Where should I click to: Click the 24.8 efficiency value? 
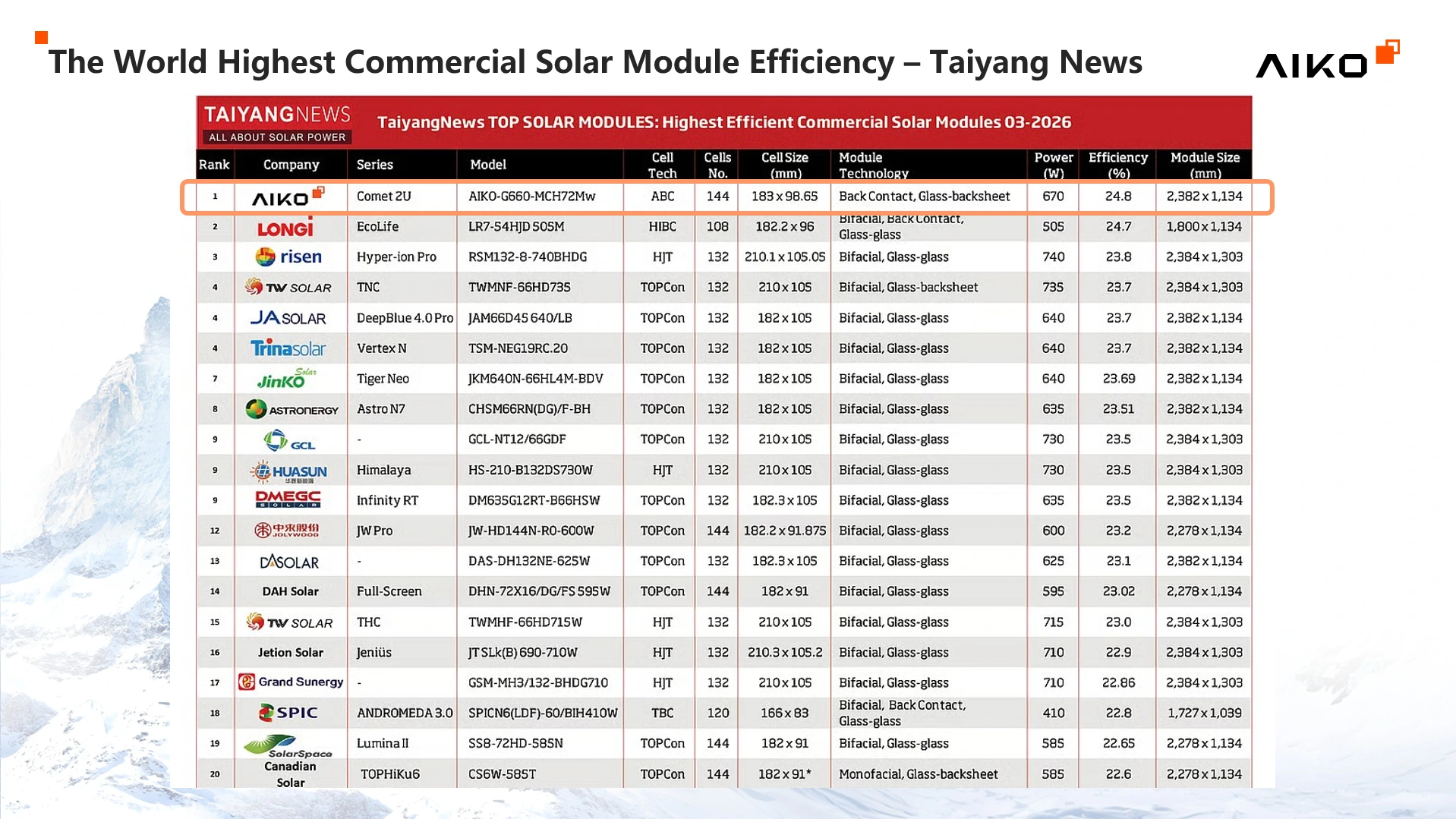tap(1118, 197)
